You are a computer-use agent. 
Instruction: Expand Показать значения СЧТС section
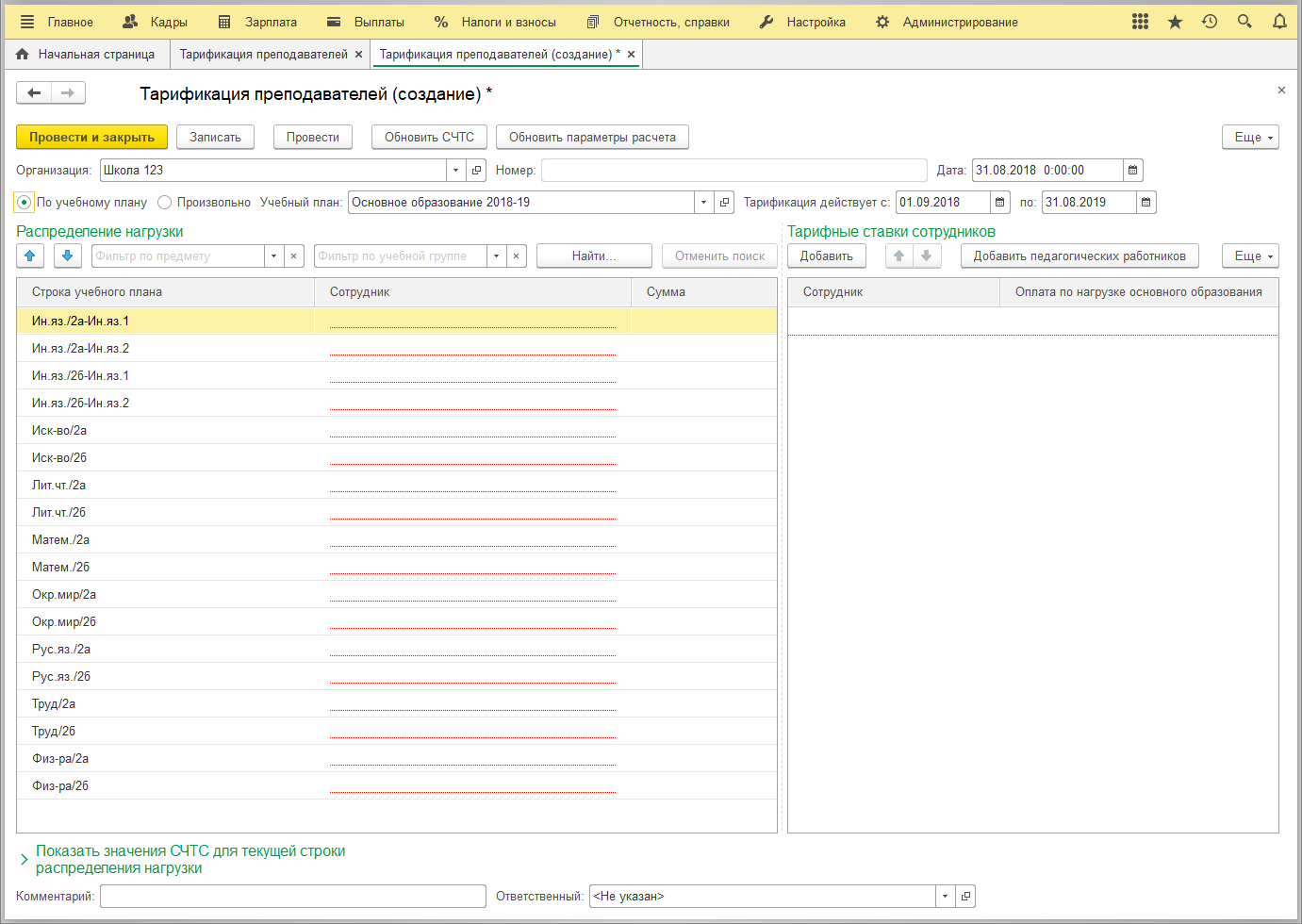[190, 859]
